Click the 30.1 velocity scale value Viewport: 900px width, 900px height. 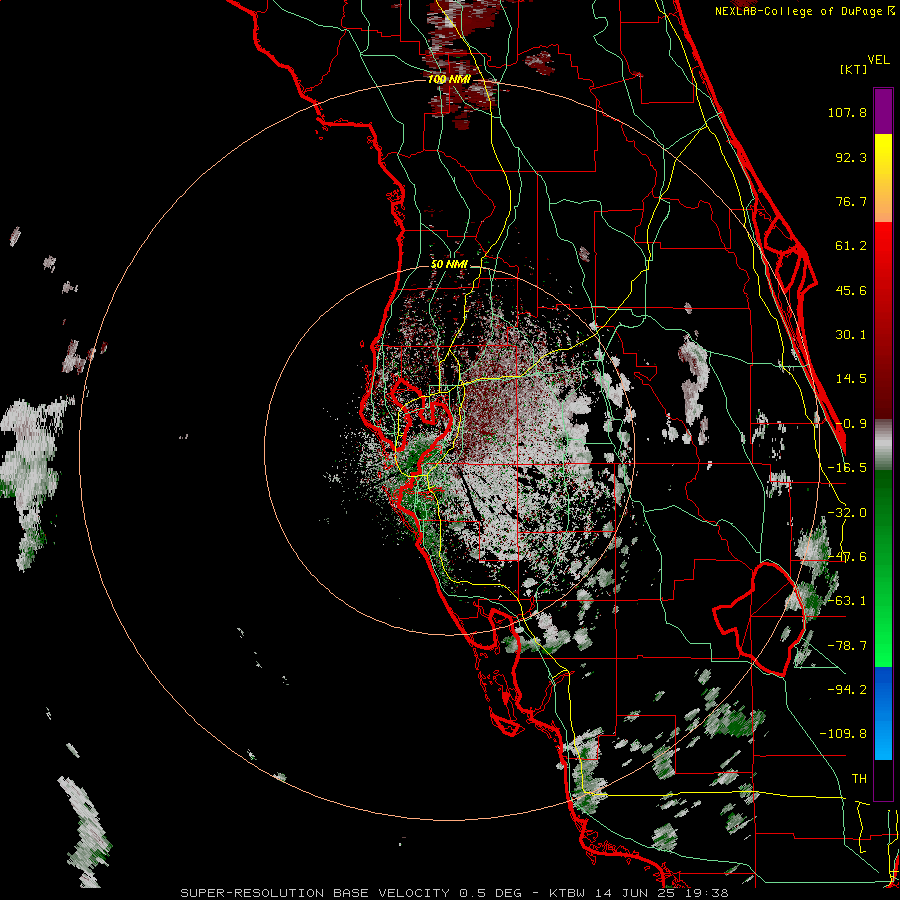[x=851, y=335]
